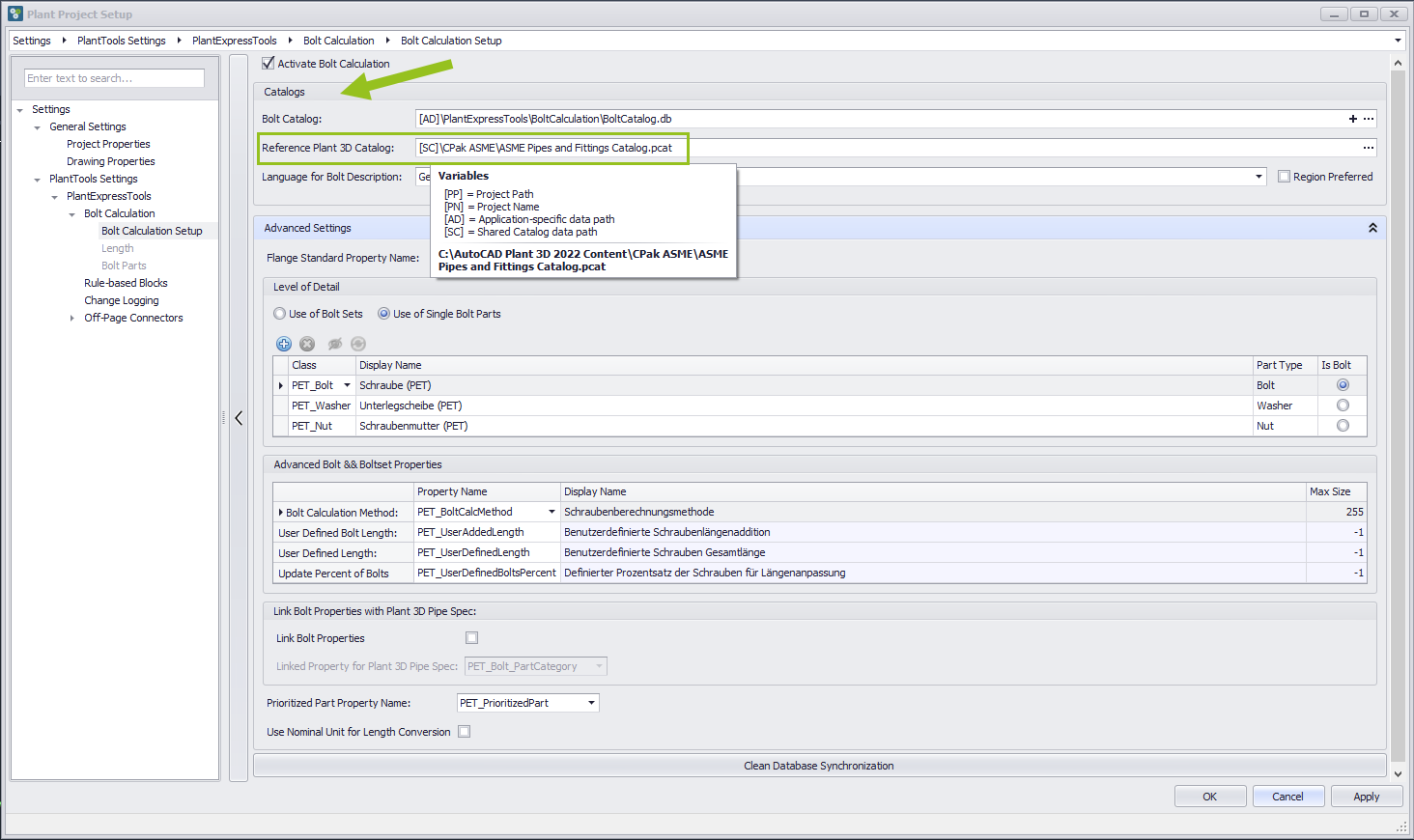This screenshot has width=1414, height=840.
Task: Click the PET_UserDefinedLength property cell
Action: 487,552
